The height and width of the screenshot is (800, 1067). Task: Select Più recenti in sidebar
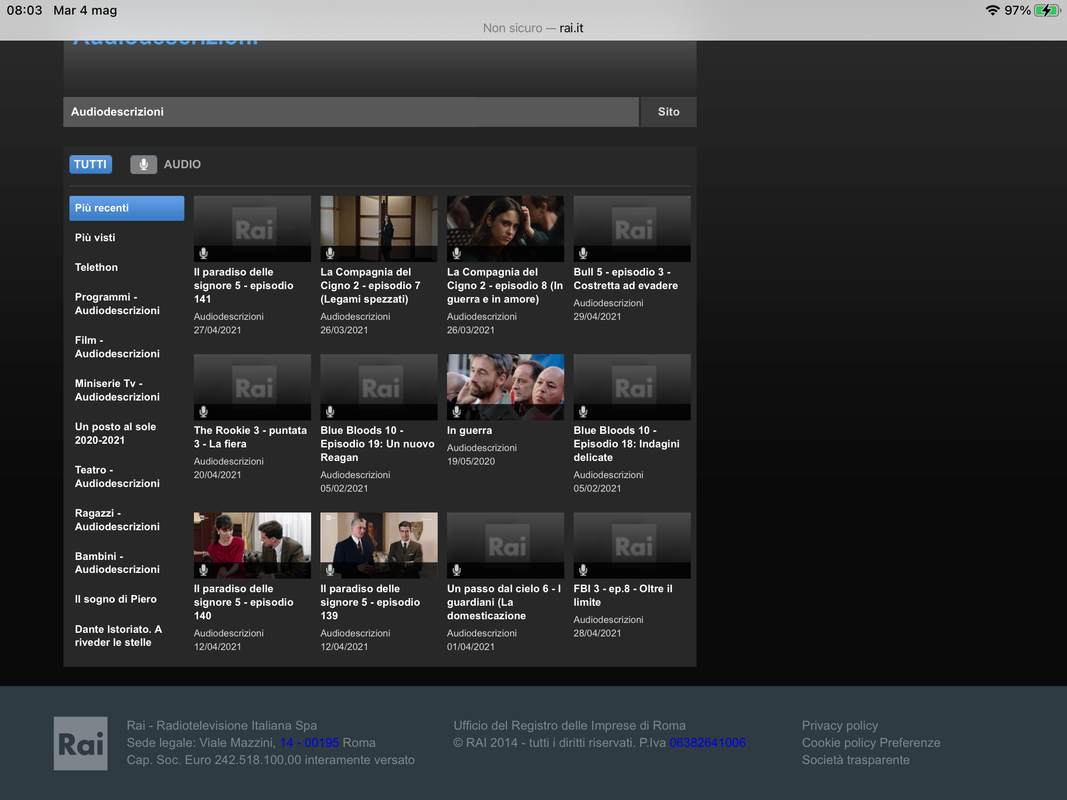127,208
